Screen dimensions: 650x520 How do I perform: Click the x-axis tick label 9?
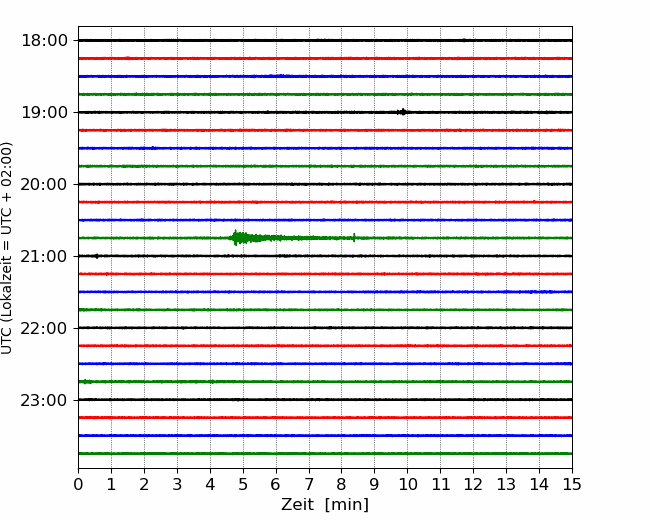[375, 484]
